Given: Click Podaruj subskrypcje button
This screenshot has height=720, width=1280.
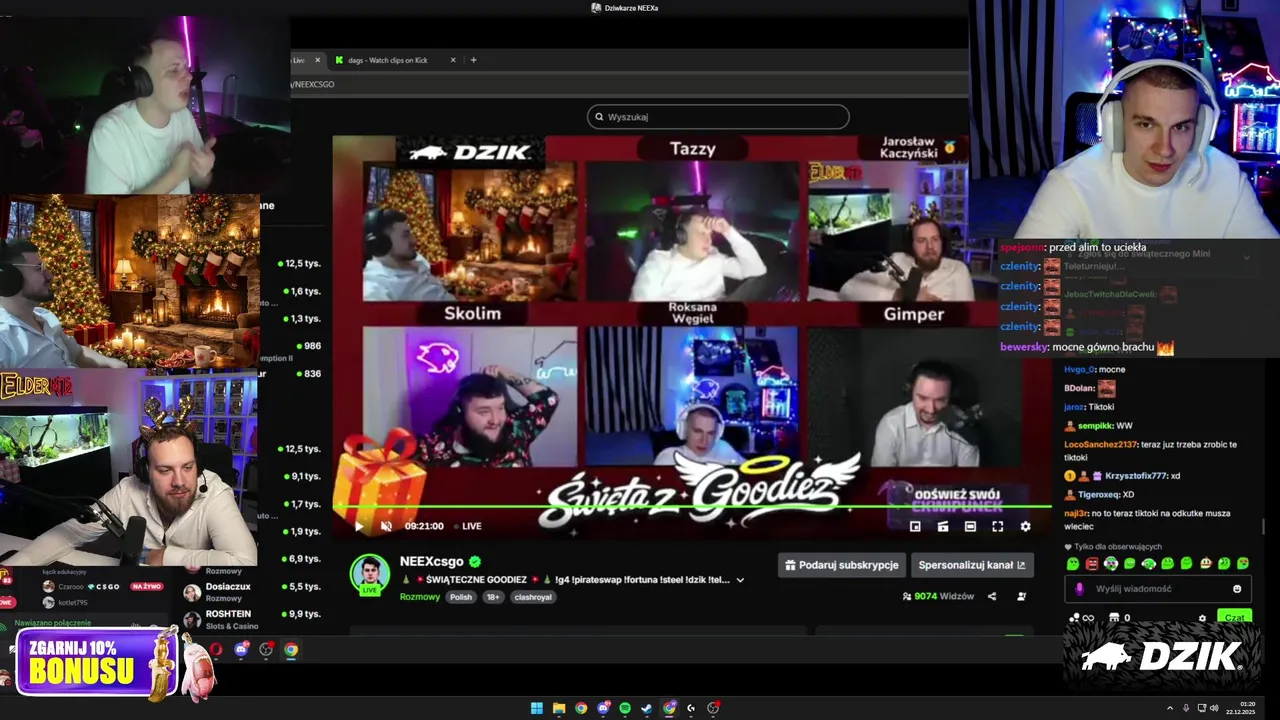Looking at the screenshot, I should [x=842, y=565].
